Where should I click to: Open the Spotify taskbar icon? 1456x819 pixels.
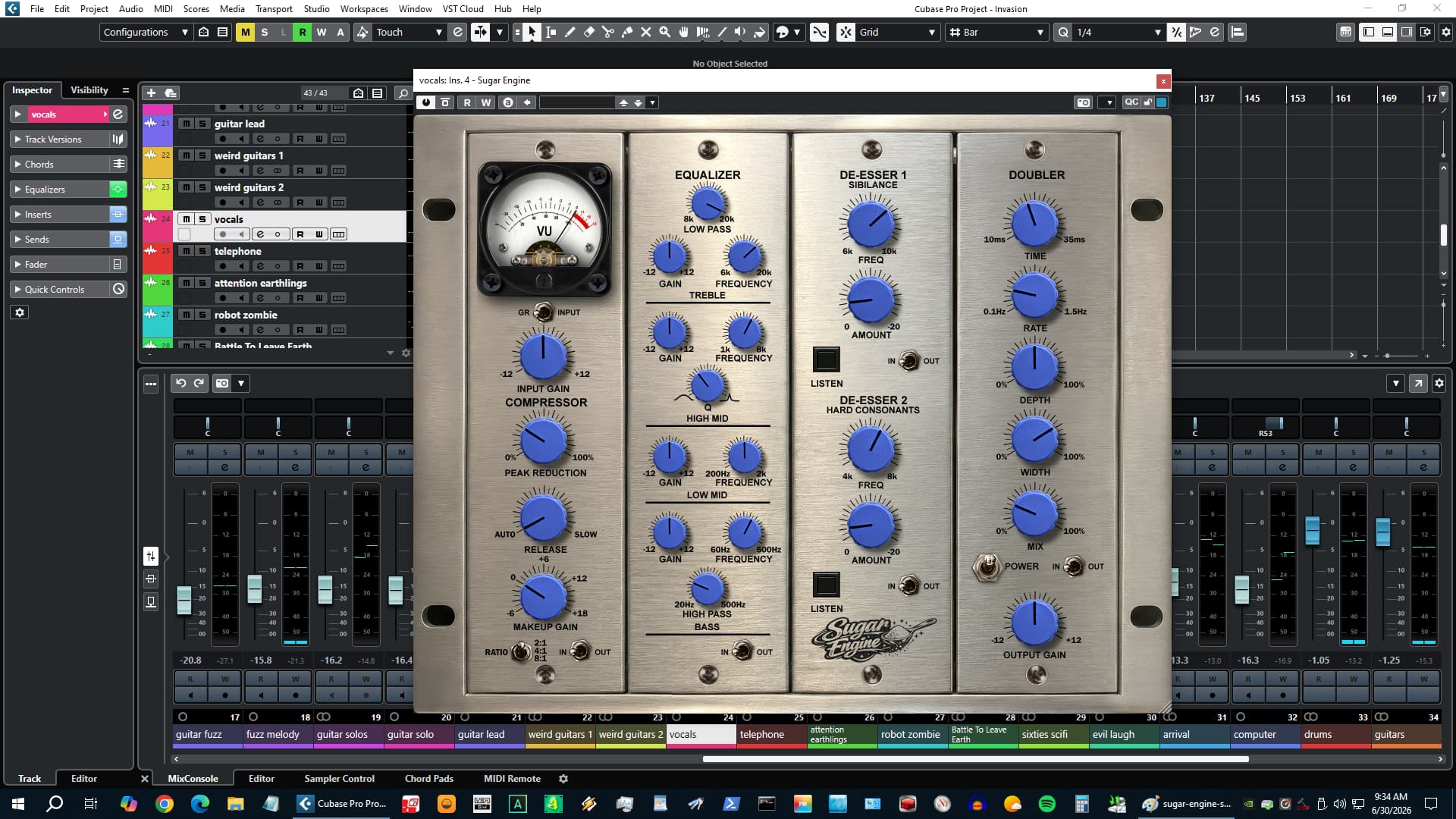pyautogui.click(x=1047, y=804)
